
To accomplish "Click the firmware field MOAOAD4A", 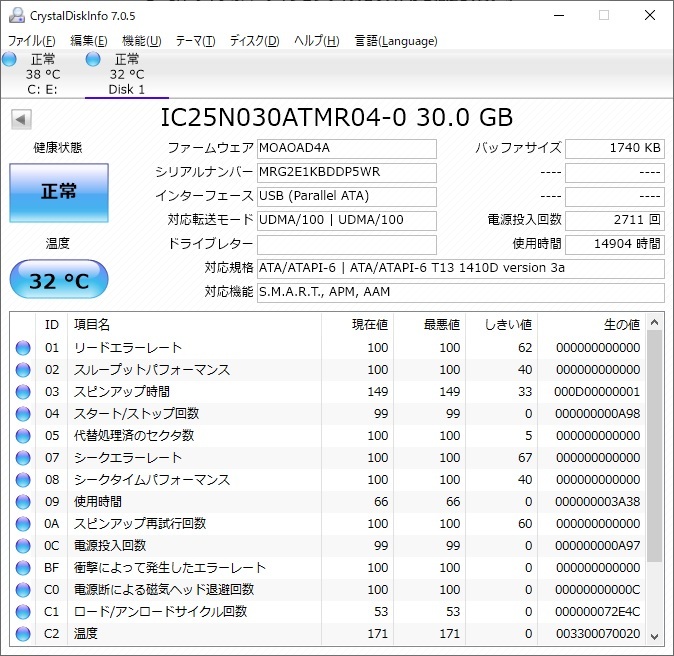I will [x=347, y=148].
